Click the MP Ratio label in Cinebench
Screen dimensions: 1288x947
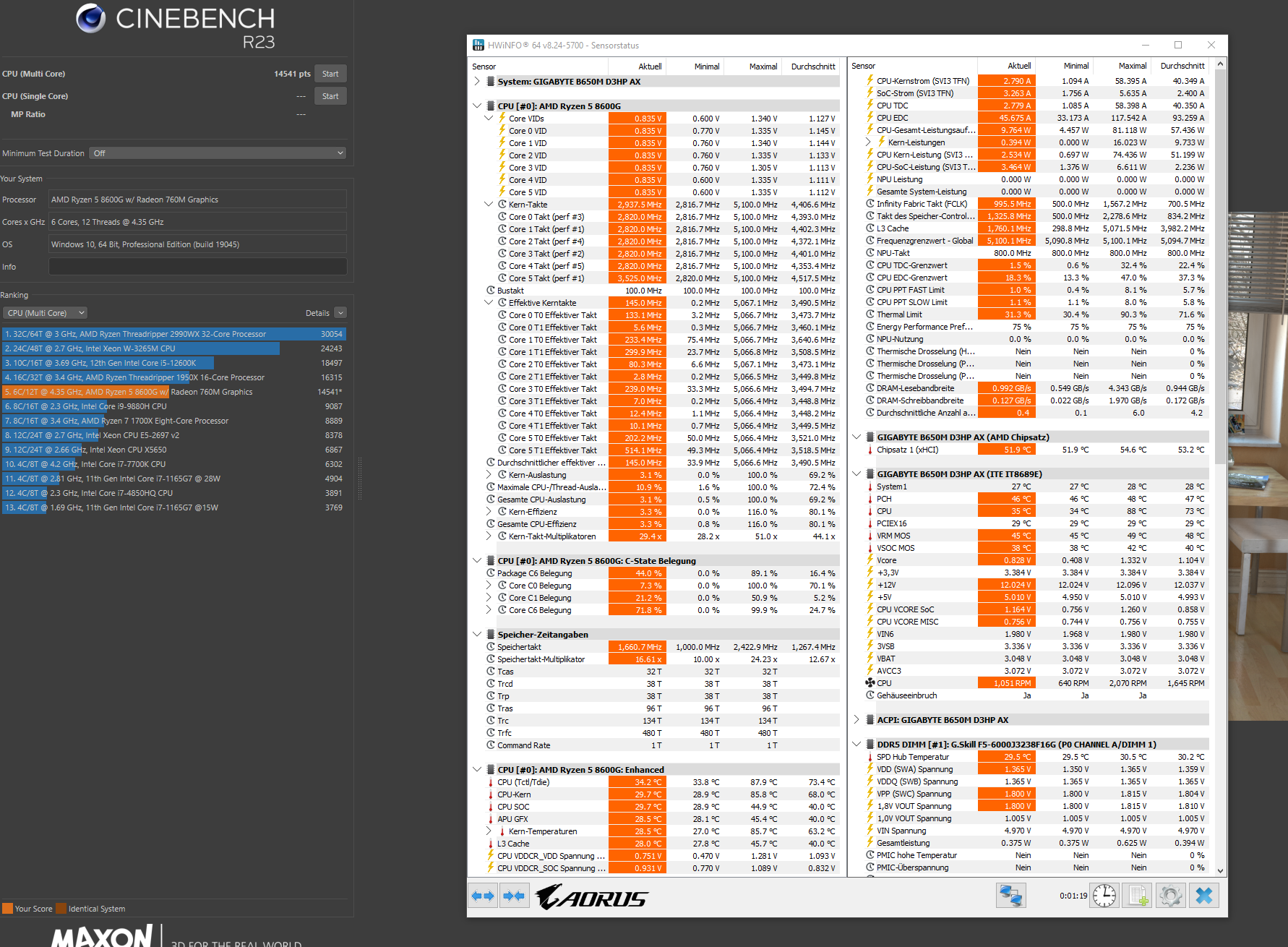pos(28,114)
